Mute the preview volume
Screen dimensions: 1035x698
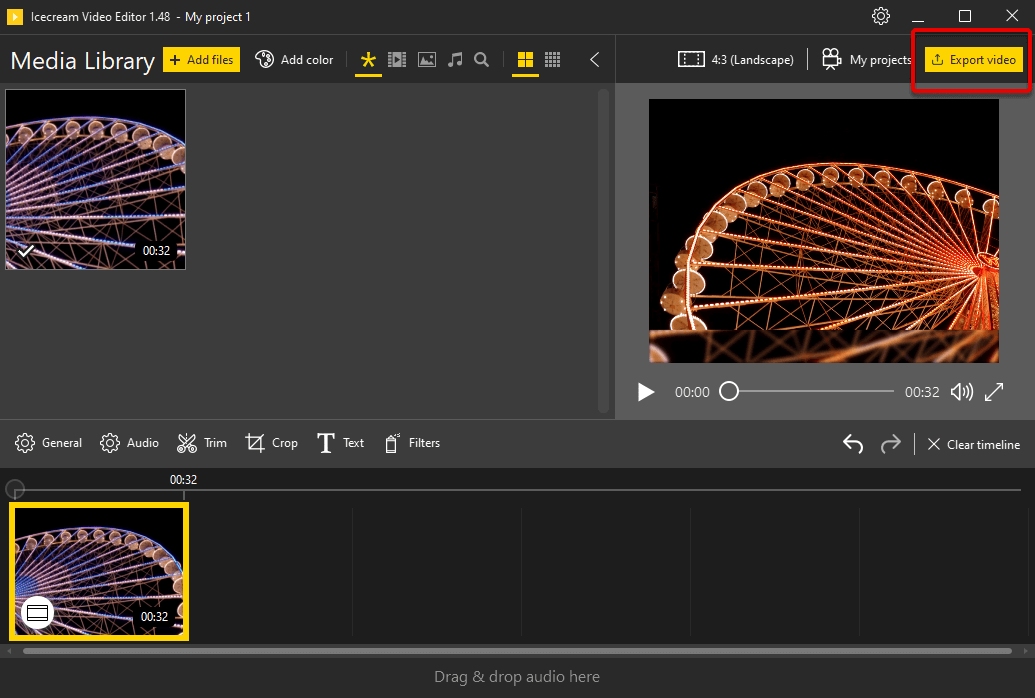coord(962,392)
